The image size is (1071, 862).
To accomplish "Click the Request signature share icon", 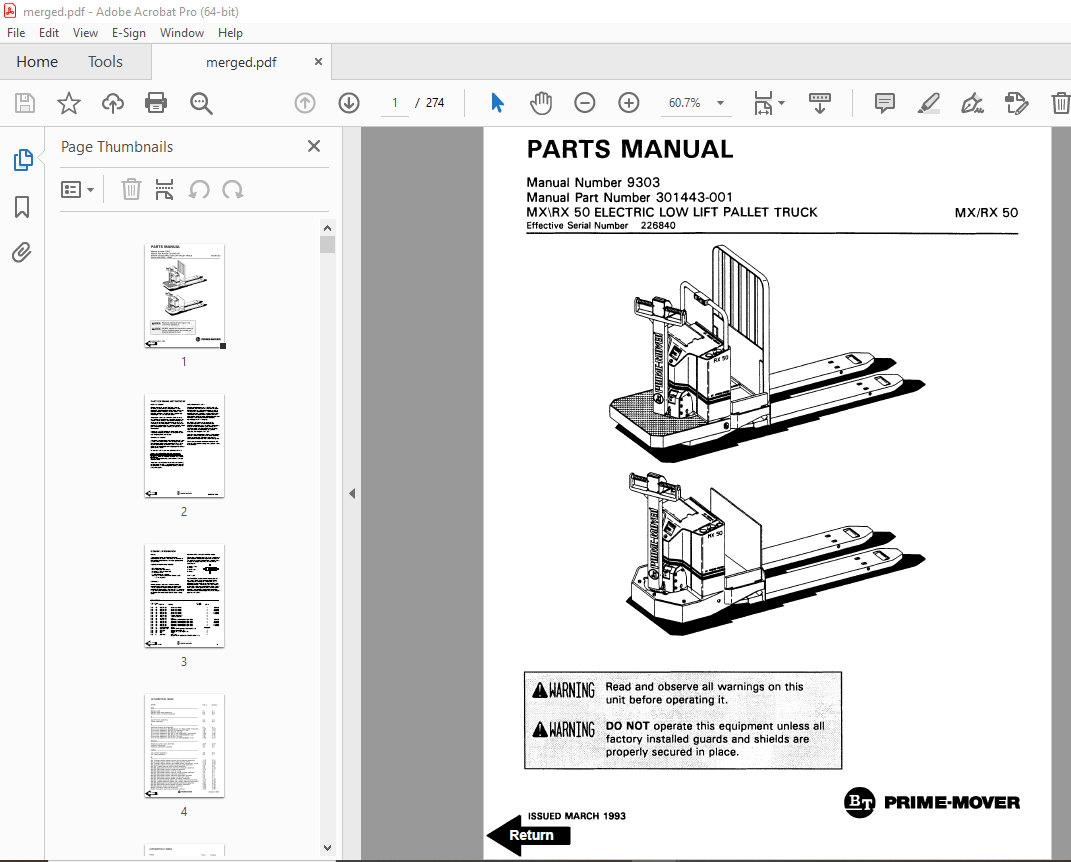I will [x=1016, y=103].
